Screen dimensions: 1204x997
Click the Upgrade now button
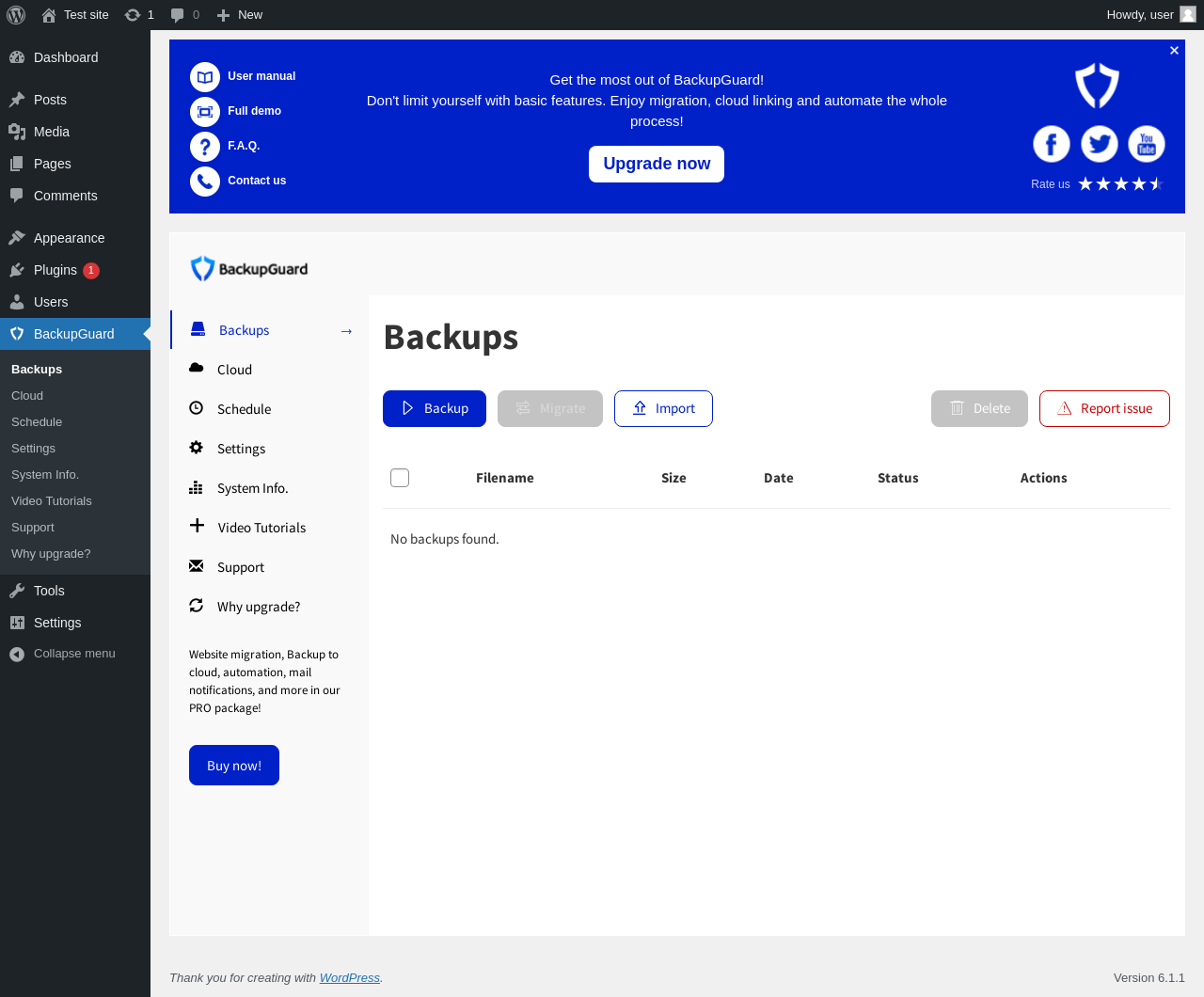pyautogui.click(x=657, y=164)
